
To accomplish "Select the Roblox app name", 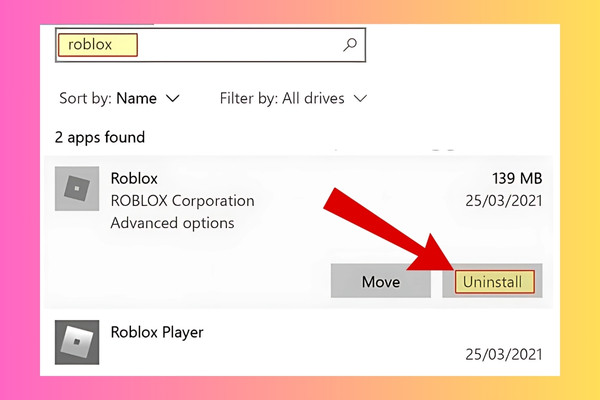I will 134,178.
